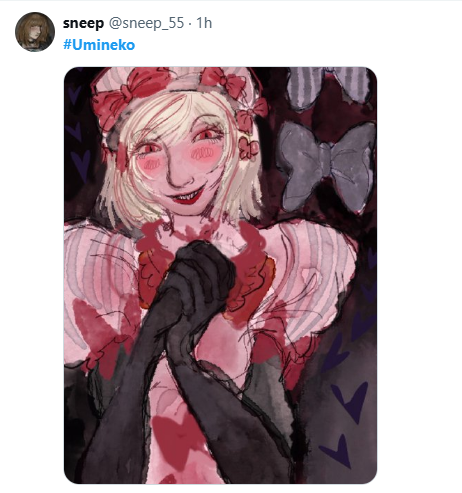Click the small red bow earring
The height and width of the screenshot is (493, 462).
249,149
